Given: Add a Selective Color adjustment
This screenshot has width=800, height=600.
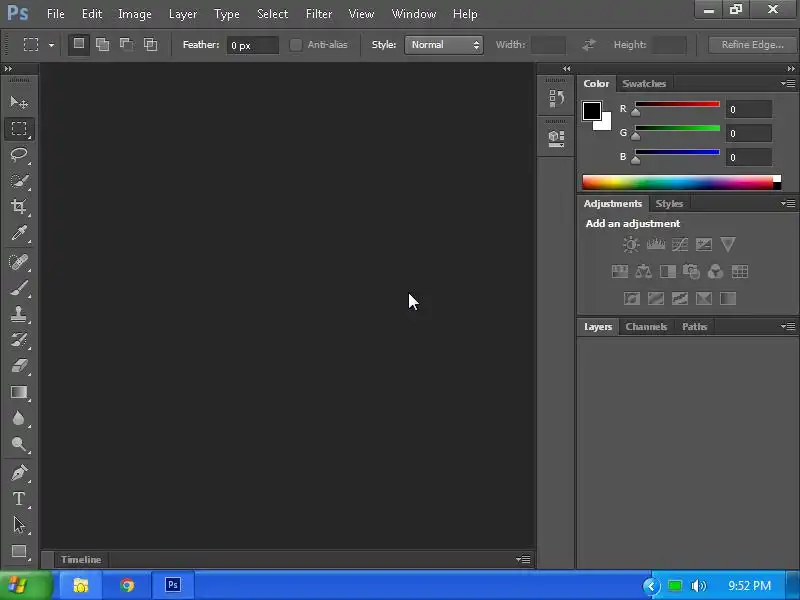Looking at the screenshot, I should 704,298.
